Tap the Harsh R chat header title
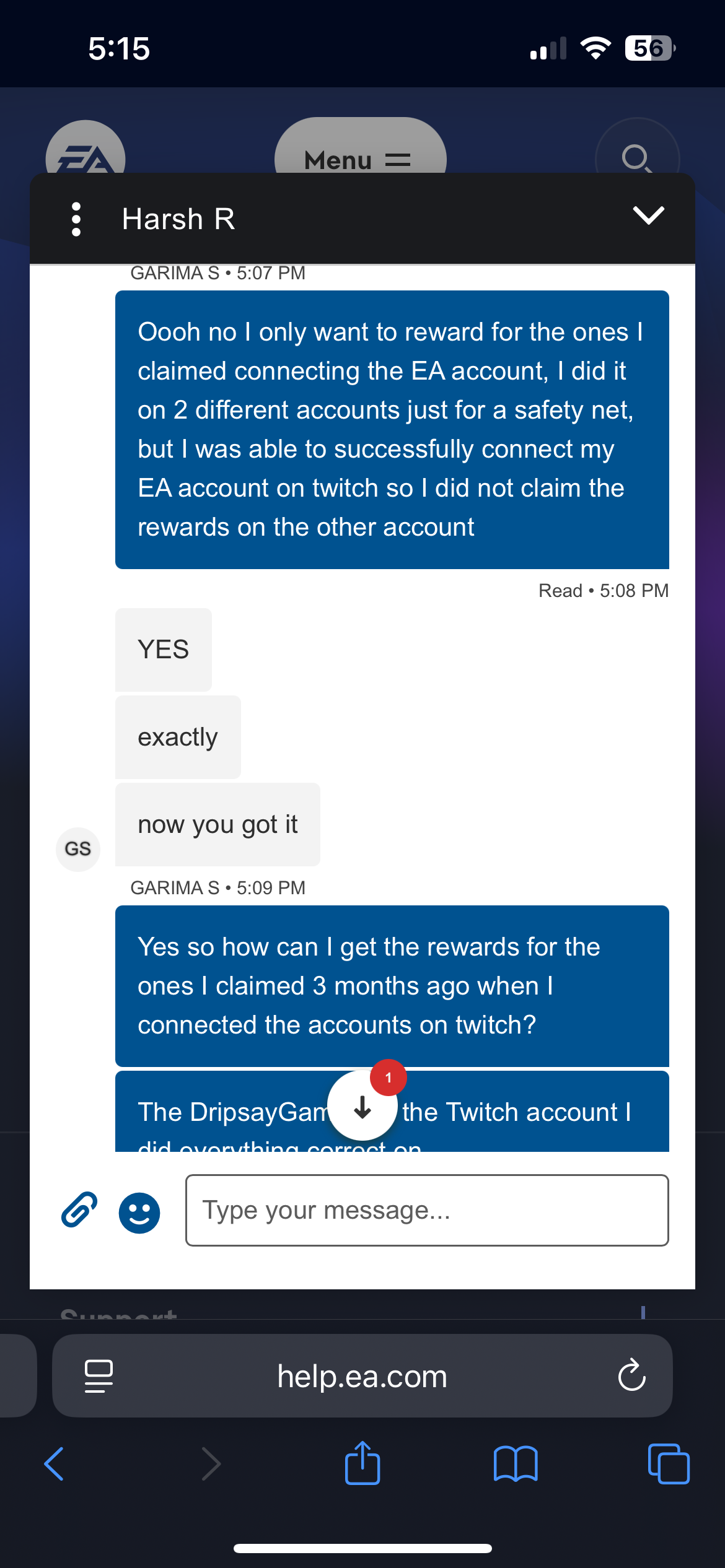The height and width of the screenshot is (1568, 725). tap(178, 219)
